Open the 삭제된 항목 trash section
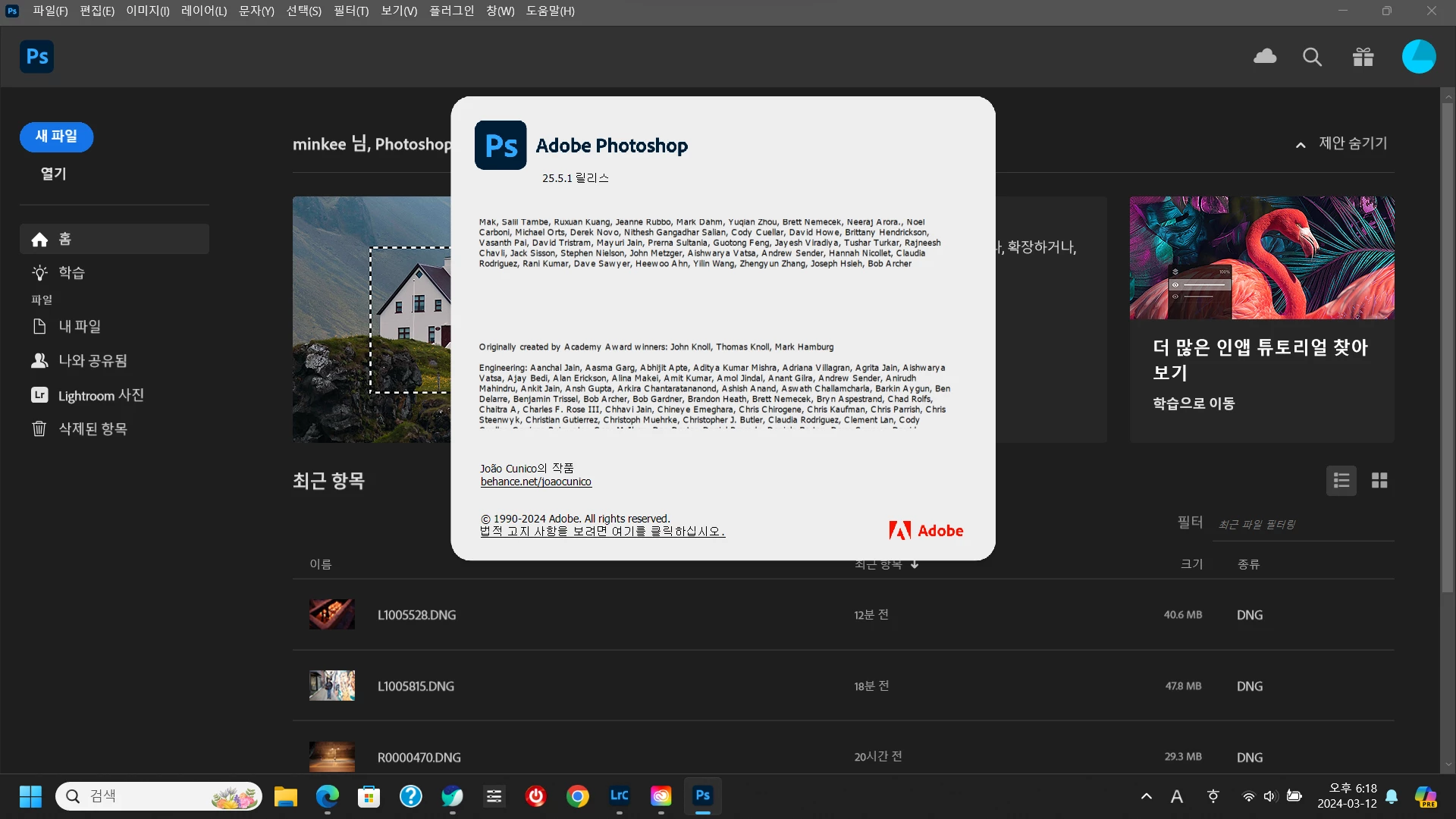The image size is (1456, 819). [93, 429]
